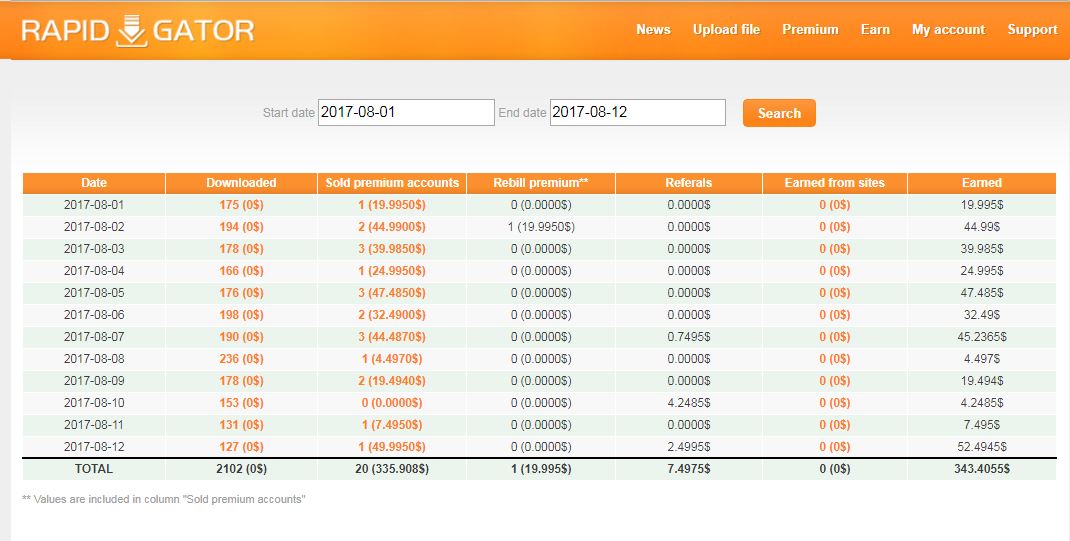Viewport: 1070px width, 541px height.
Task: Click the Sold premium accounts column header
Action: 392,183
